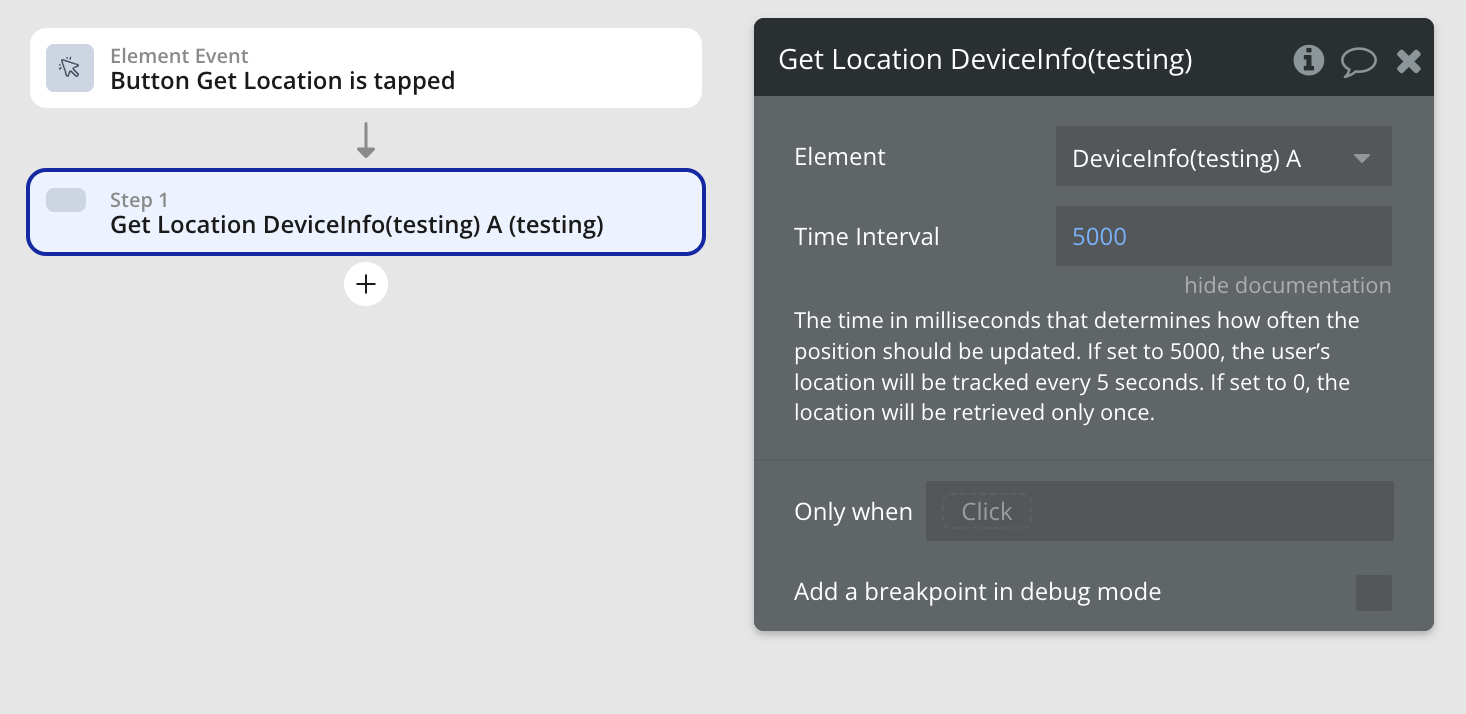Click the Time Interval field showing 5000
Screen dimensions: 1466x714
coord(1222,237)
